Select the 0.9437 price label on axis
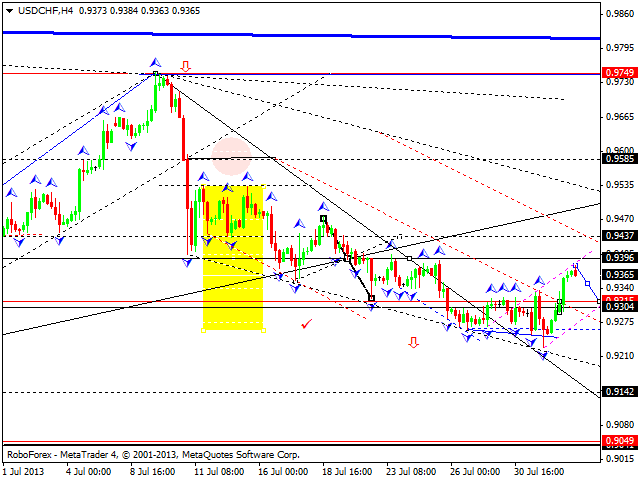640x480 pixels. pyautogui.click(x=619, y=236)
